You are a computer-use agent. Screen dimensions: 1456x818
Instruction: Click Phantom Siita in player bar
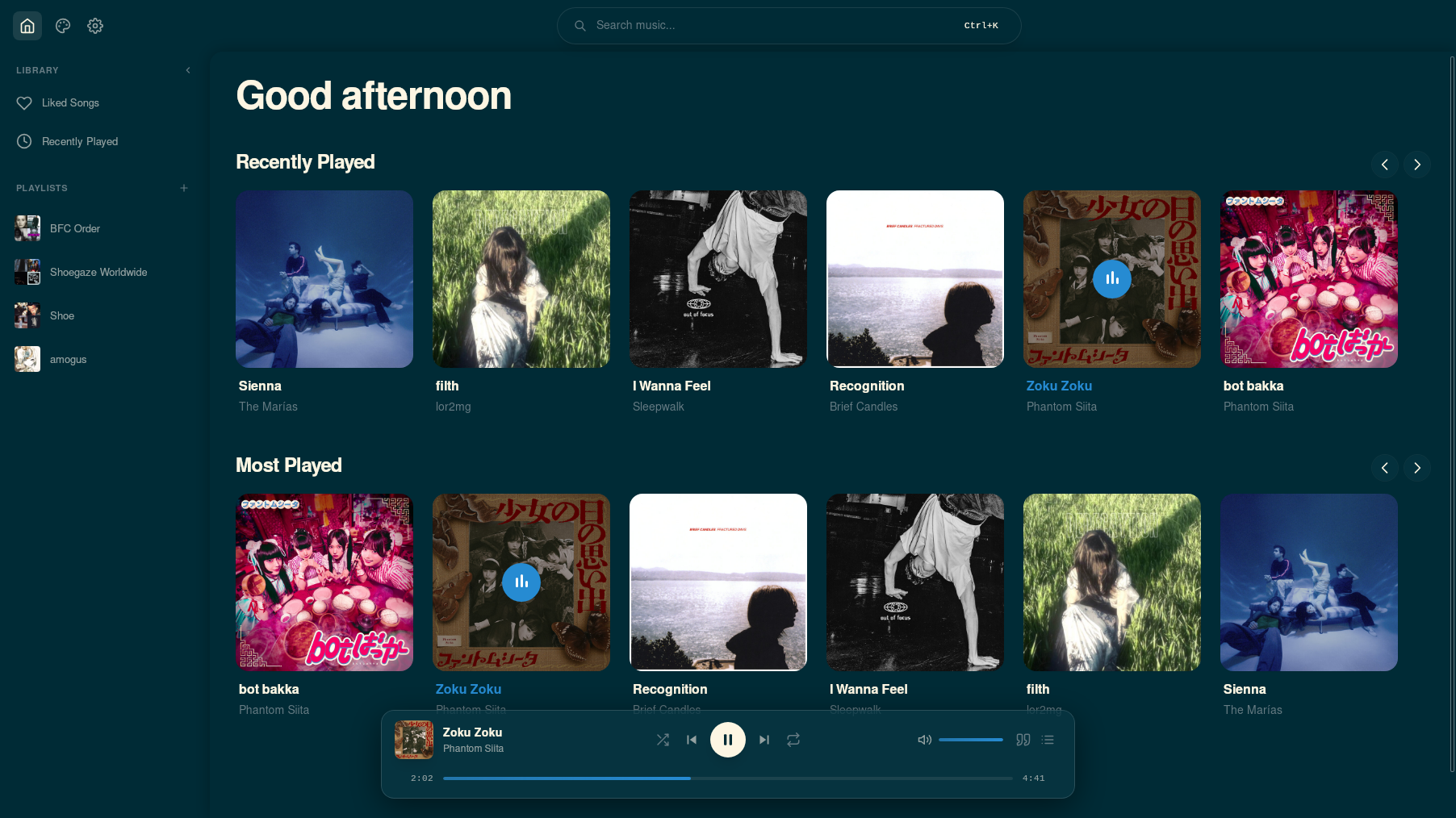[x=473, y=749]
